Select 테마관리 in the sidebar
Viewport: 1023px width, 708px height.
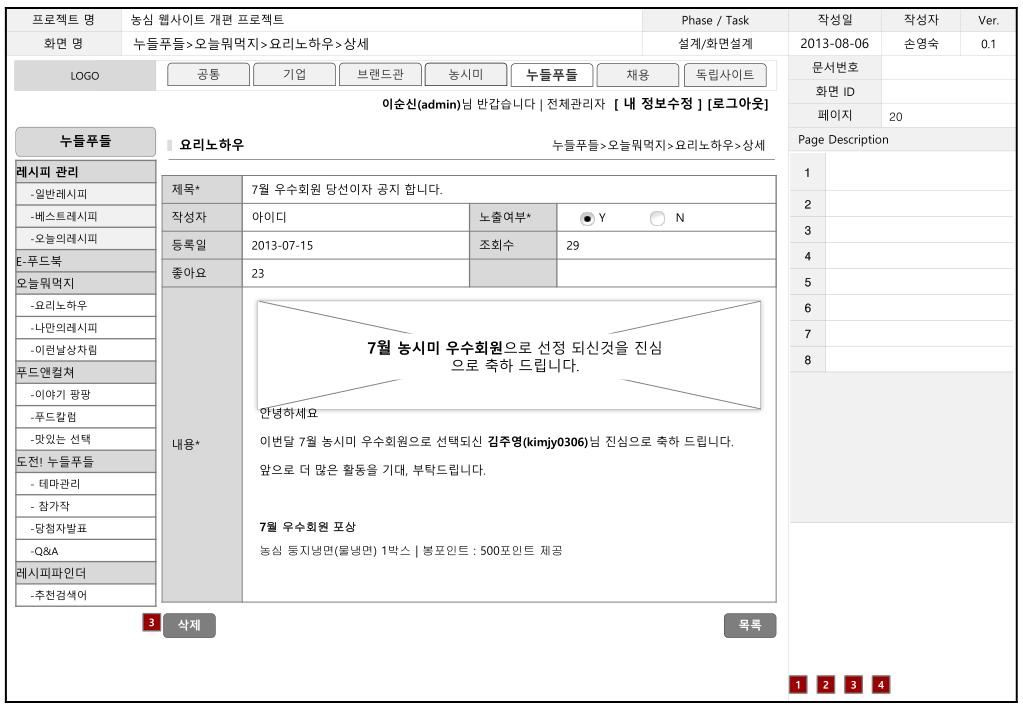(x=85, y=484)
